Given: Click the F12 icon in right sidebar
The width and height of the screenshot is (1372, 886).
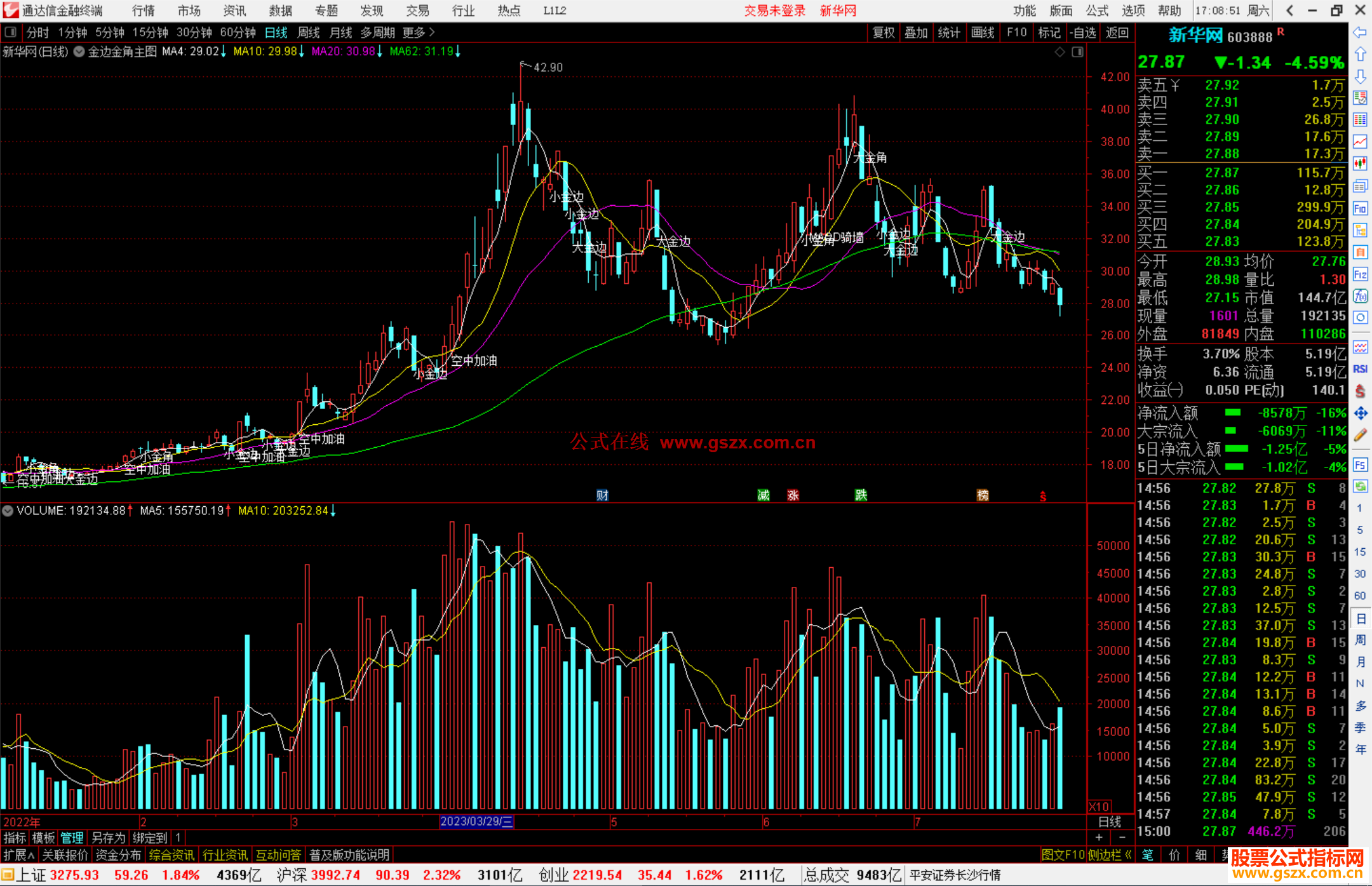Looking at the screenshot, I should (1360, 274).
